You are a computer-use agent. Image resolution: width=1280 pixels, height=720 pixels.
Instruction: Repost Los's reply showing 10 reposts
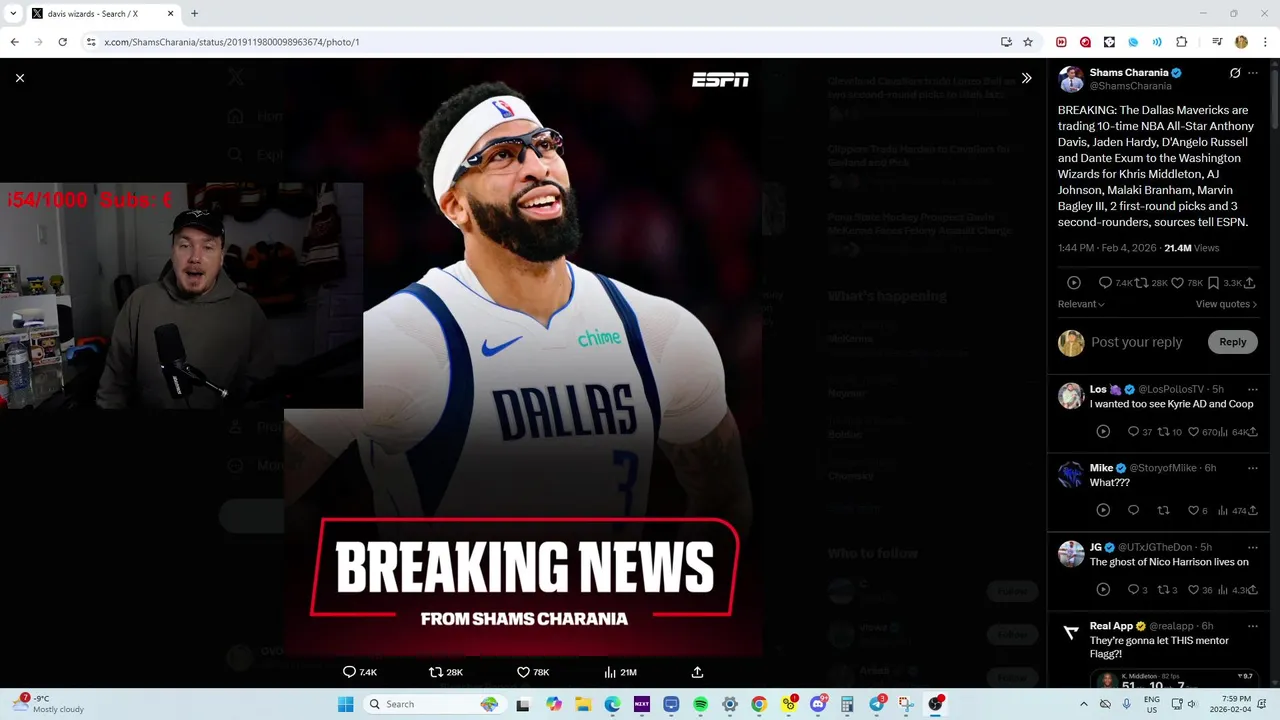pos(1163,432)
